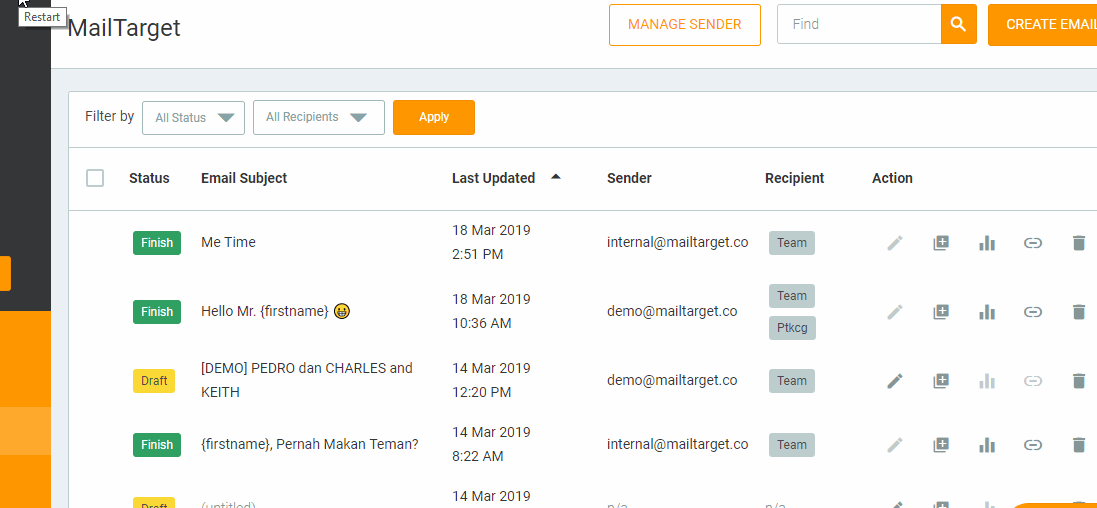Click stats icon of [DEMO] PEDRO draft

[x=987, y=381]
